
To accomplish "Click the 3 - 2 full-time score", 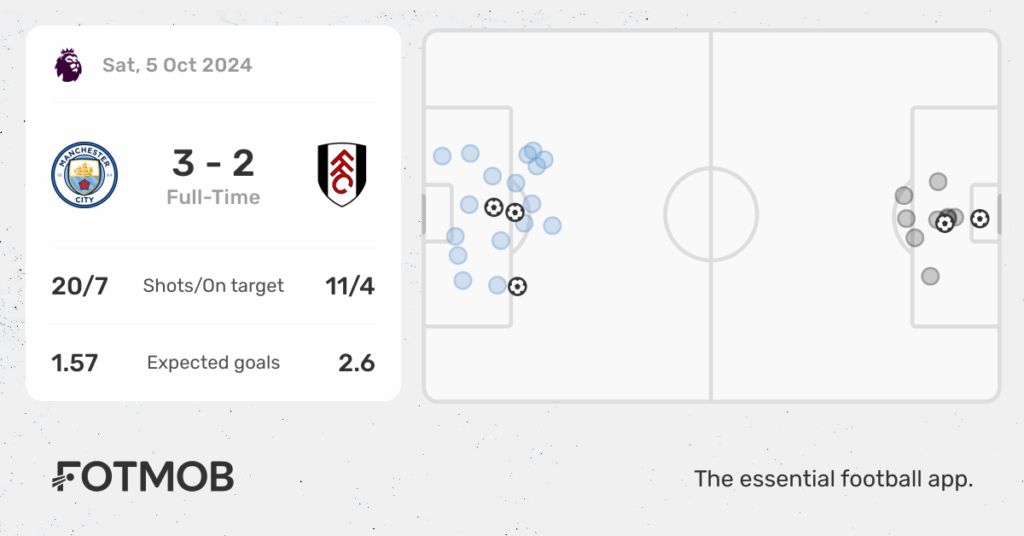I will pos(214,163).
